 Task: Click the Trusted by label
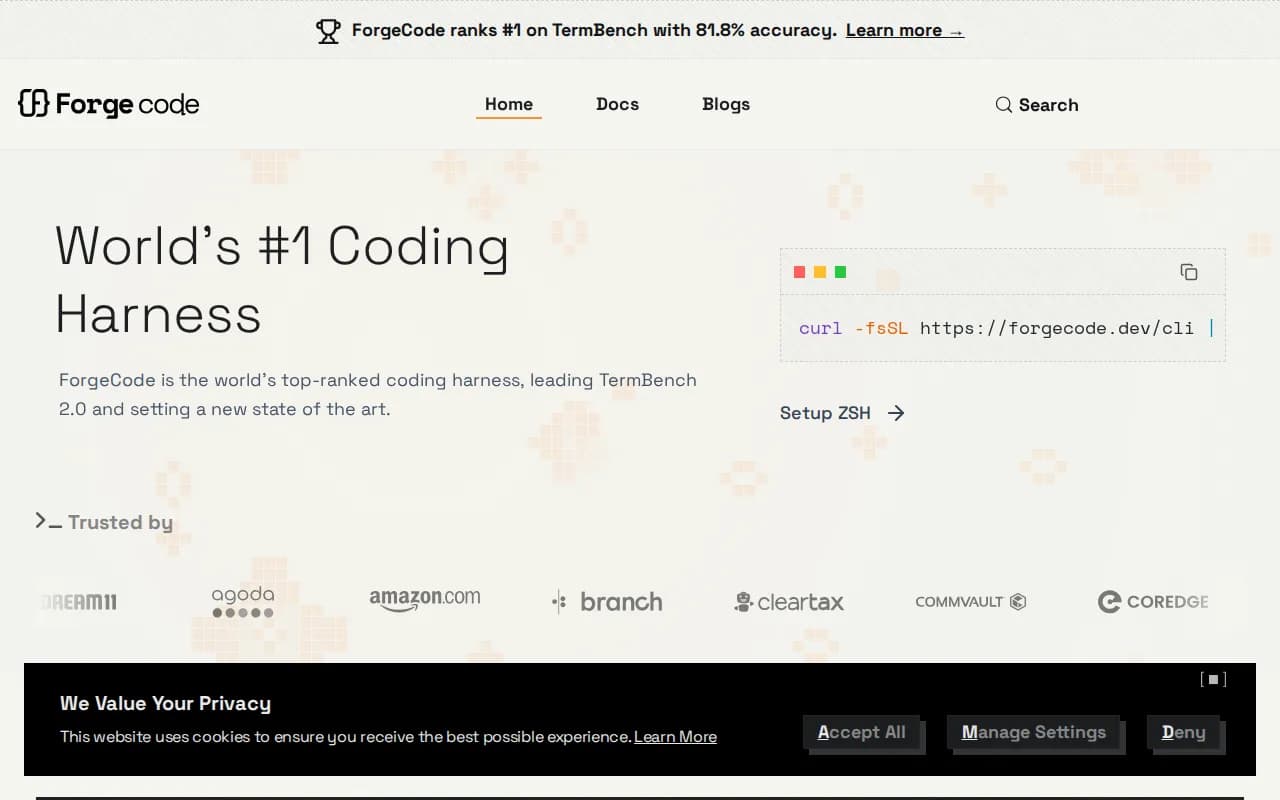[x=120, y=522]
